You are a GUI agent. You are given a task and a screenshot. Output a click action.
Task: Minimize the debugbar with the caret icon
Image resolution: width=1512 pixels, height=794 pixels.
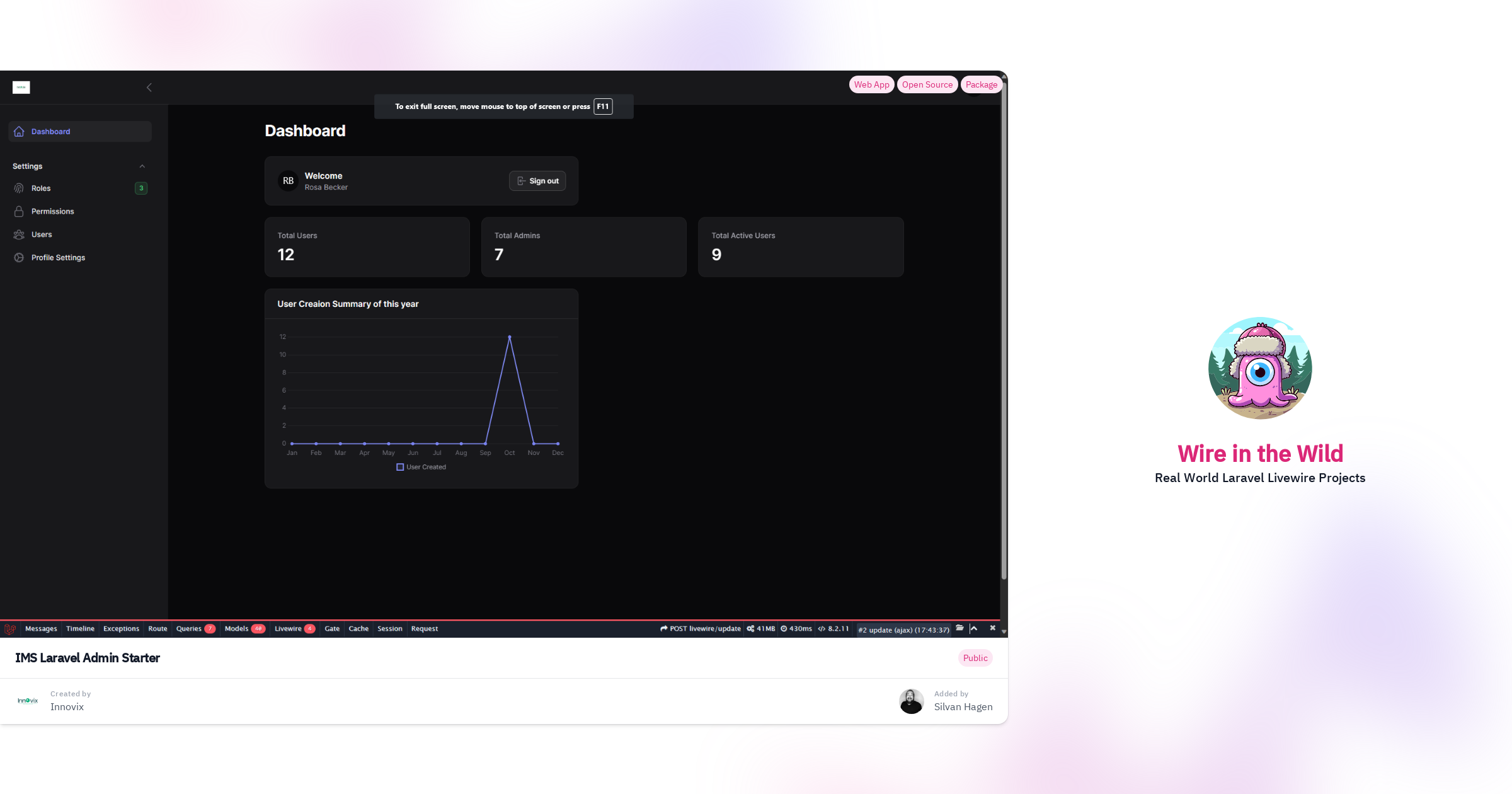click(975, 628)
